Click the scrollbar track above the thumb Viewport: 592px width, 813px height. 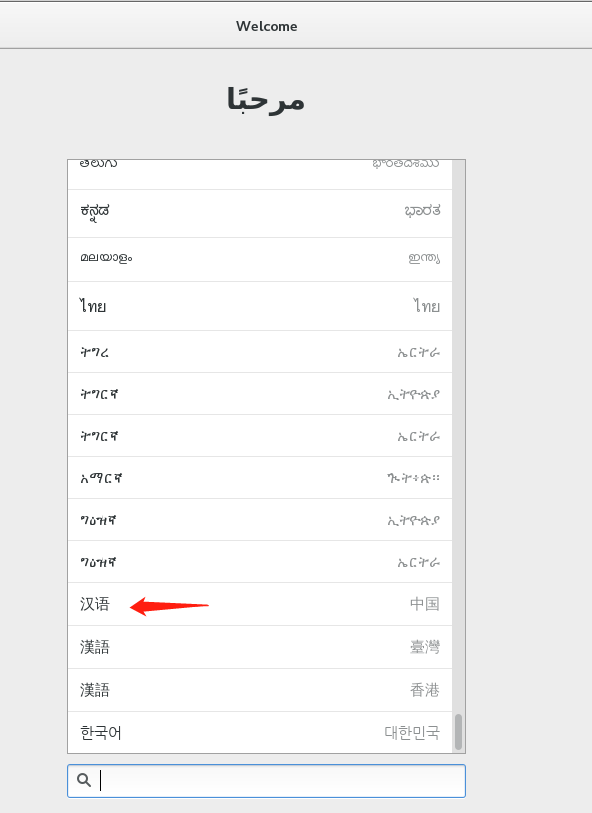pyautogui.click(x=458, y=436)
